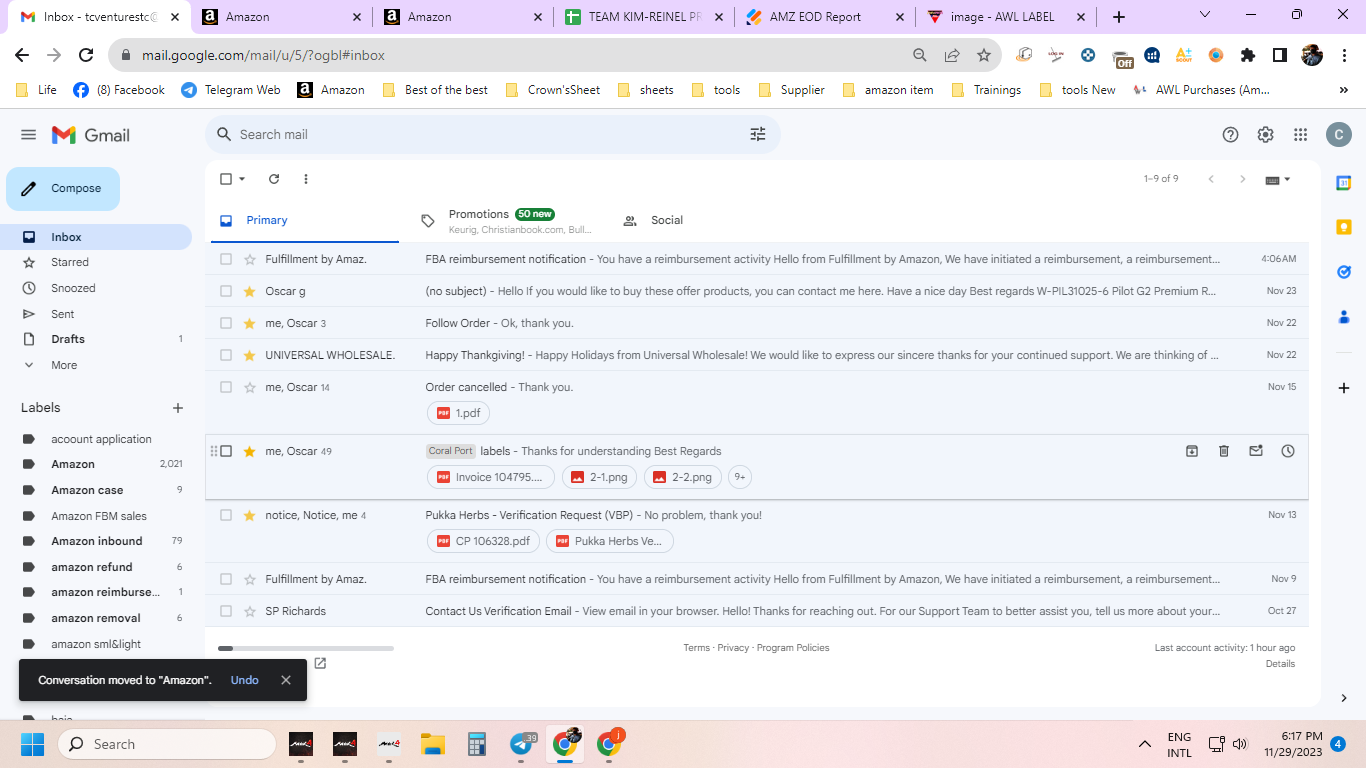Dismiss the 'Conversation moved' notification
This screenshot has width=1366, height=768.
pyautogui.click(x=286, y=680)
